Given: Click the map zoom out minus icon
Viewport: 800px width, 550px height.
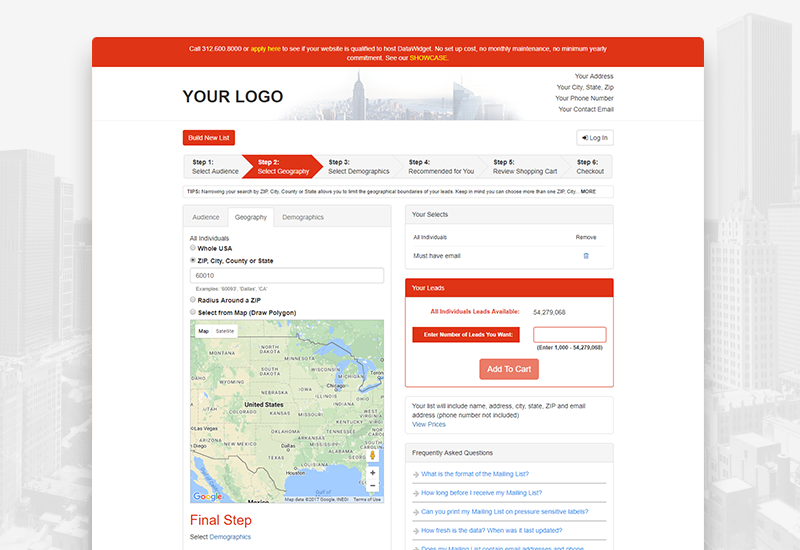Looking at the screenshot, I should pos(372,486).
